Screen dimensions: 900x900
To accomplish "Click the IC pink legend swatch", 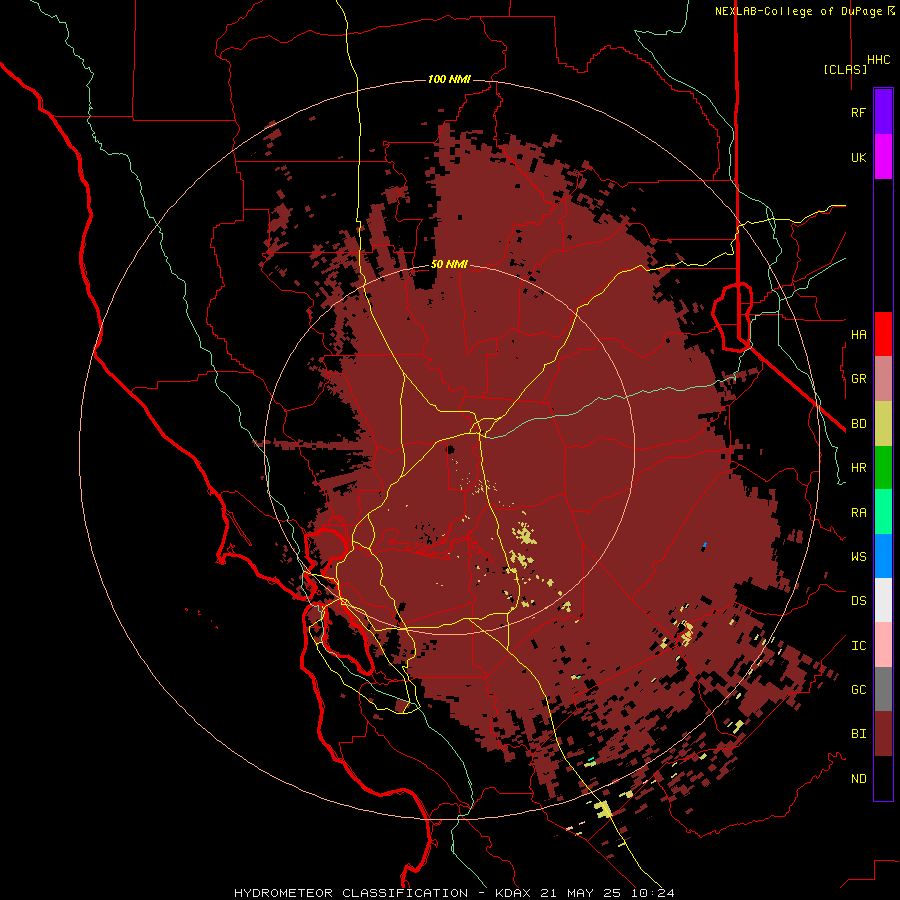I will pyautogui.click(x=883, y=645).
